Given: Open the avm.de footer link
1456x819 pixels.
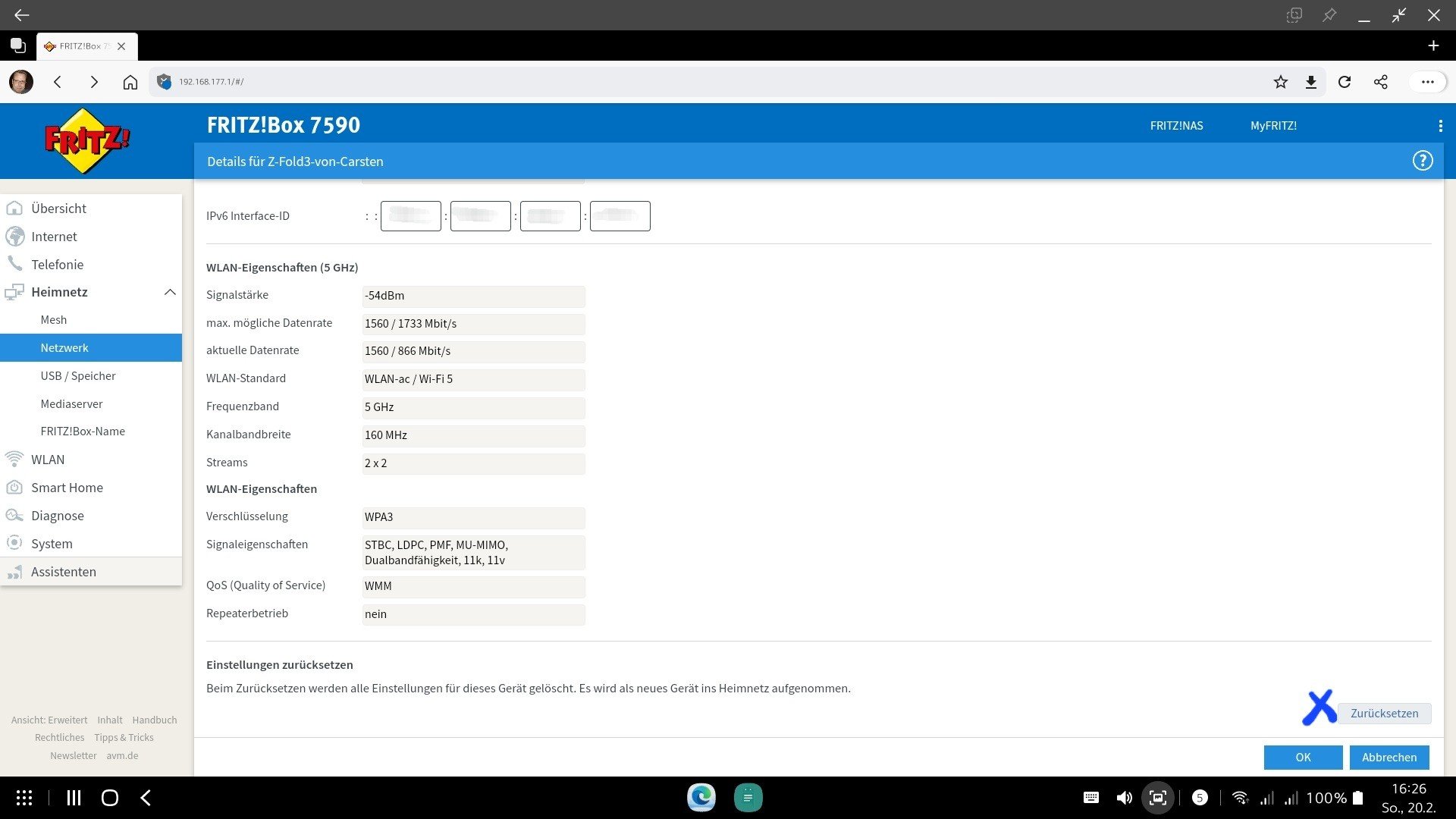Looking at the screenshot, I should coord(122,756).
